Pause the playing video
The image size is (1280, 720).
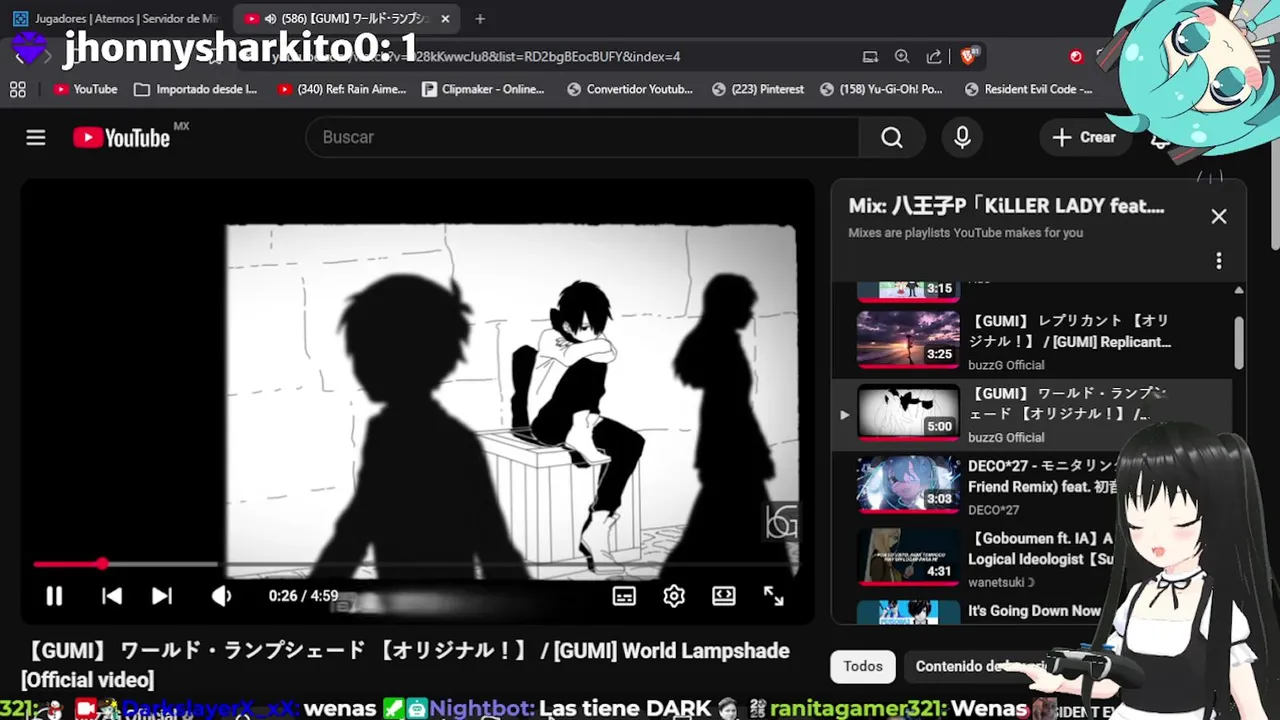tap(54, 596)
